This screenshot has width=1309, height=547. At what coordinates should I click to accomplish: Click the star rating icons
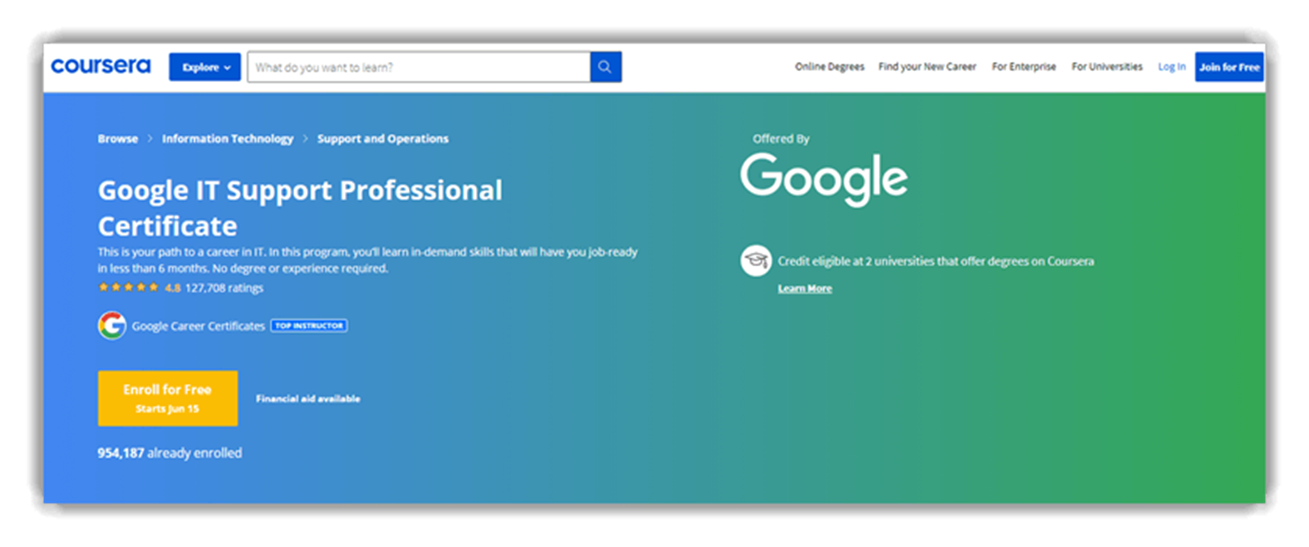(x=128, y=288)
